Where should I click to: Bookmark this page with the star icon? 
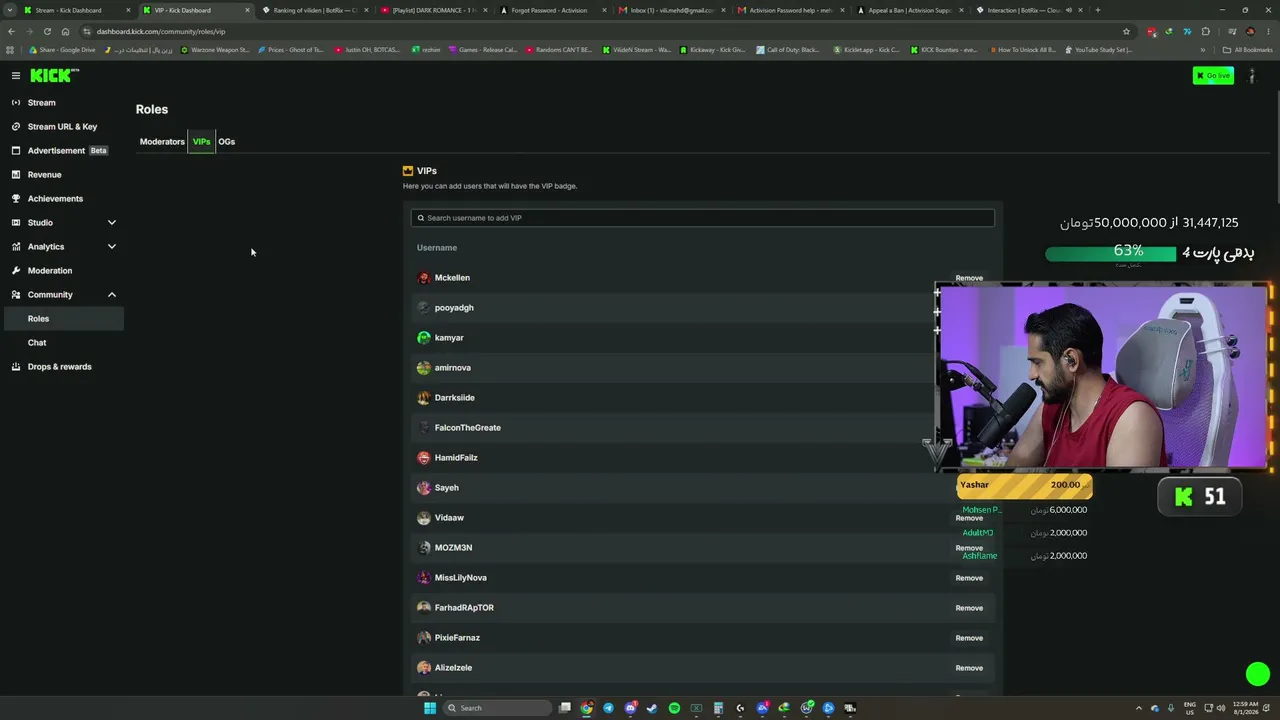[1126, 31]
